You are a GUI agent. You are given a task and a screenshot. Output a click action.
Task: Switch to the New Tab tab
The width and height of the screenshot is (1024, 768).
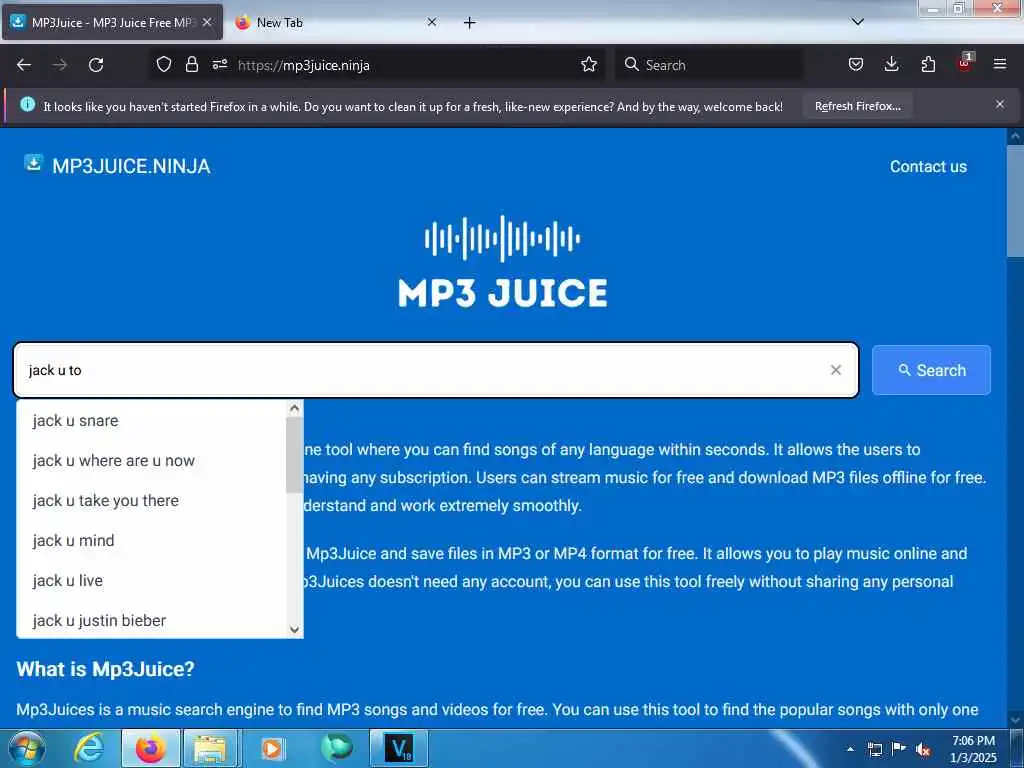333,23
